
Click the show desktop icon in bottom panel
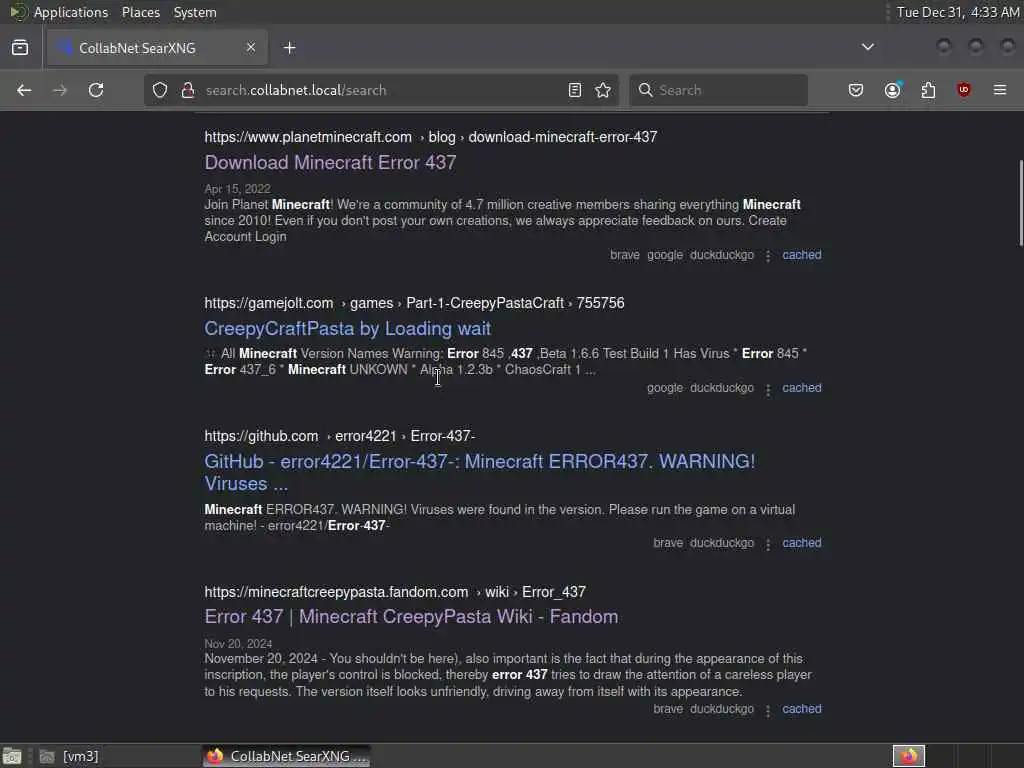[x=12, y=756]
